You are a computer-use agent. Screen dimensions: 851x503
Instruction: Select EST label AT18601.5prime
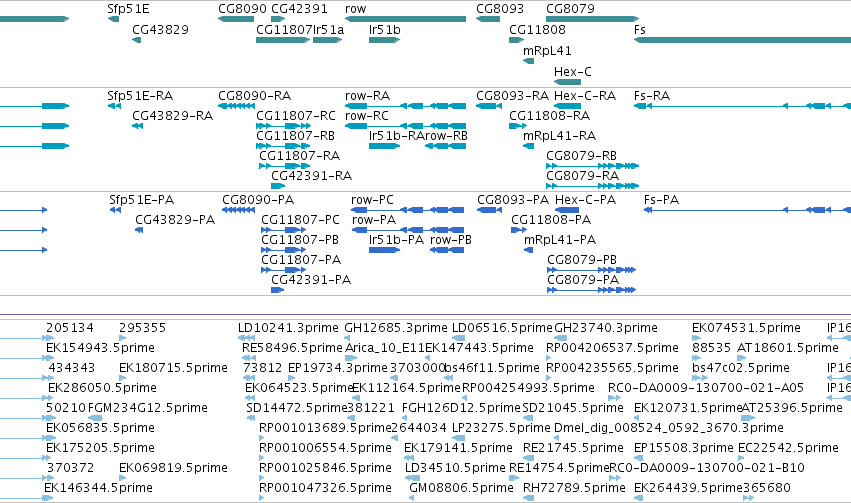pos(788,348)
